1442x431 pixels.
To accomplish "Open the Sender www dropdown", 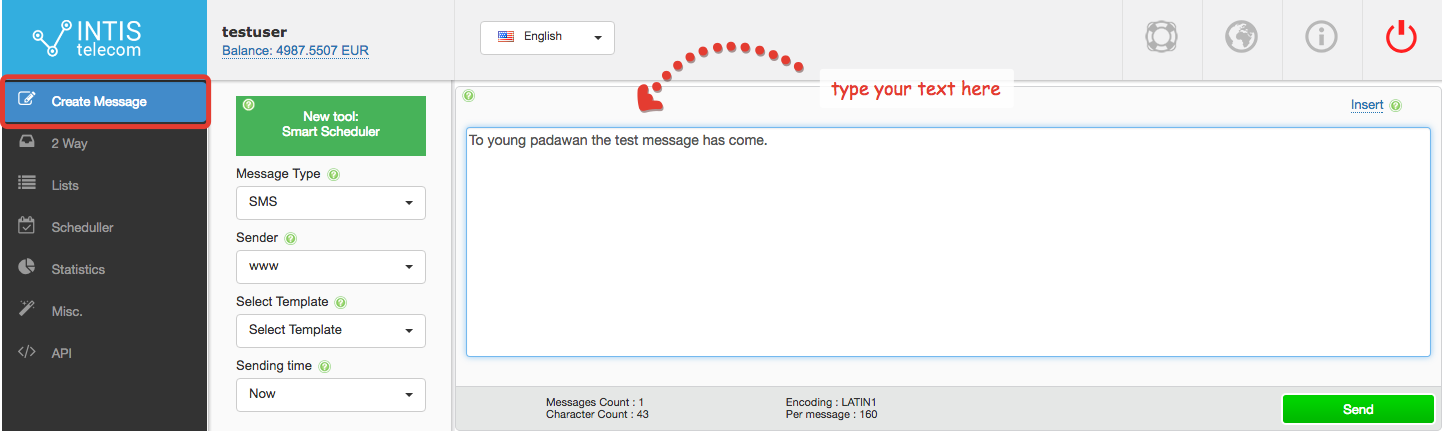I will [x=331, y=267].
